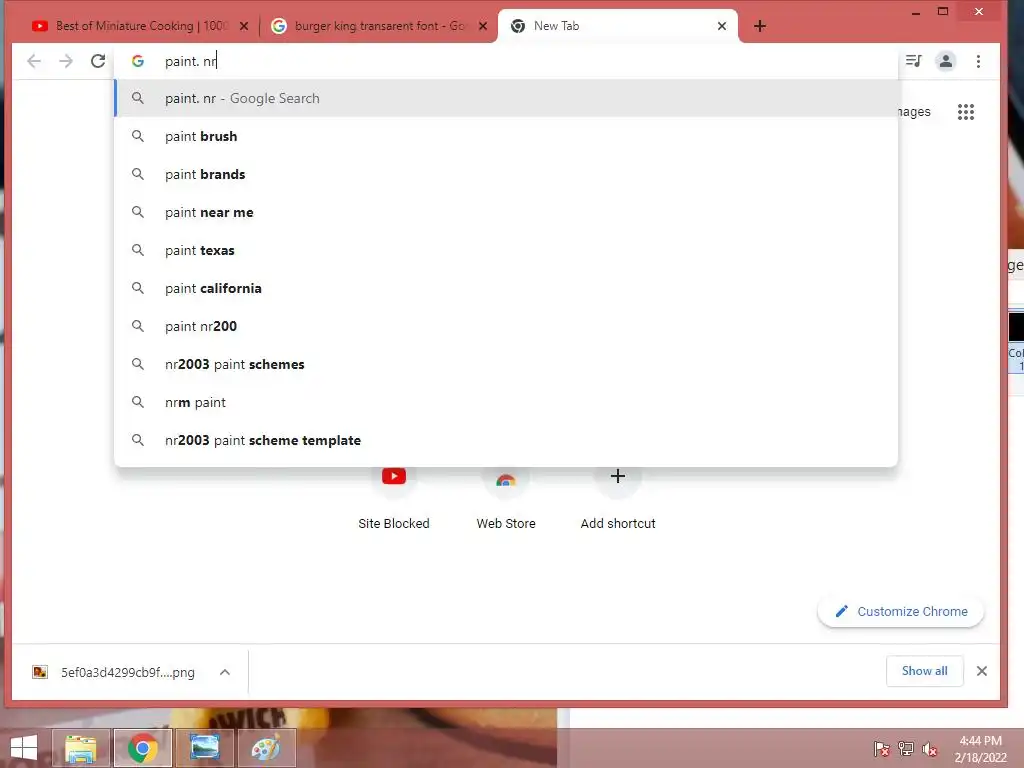Open the Google apps grid
The height and width of the screenshot is (768, 1024).
pyautogui.click(x=966, y=112)
